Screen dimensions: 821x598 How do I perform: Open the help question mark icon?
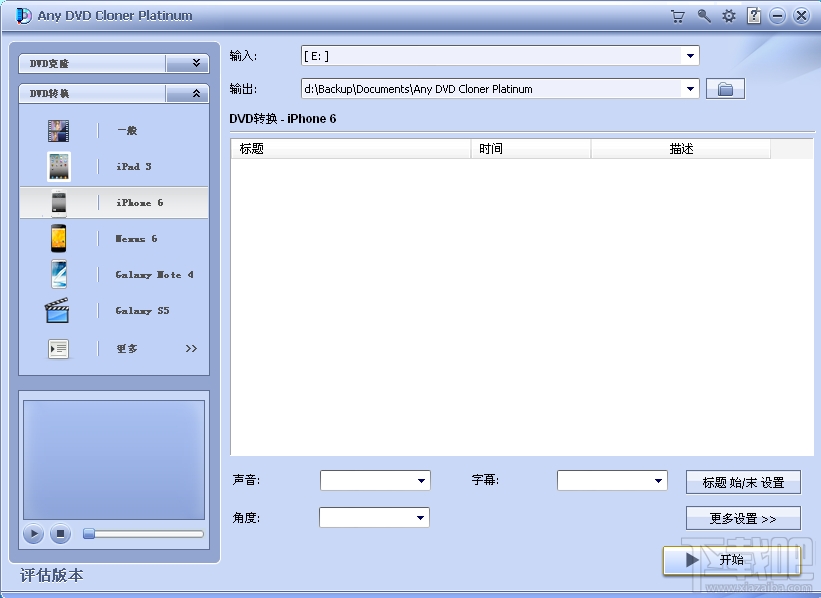pos(753,16)
